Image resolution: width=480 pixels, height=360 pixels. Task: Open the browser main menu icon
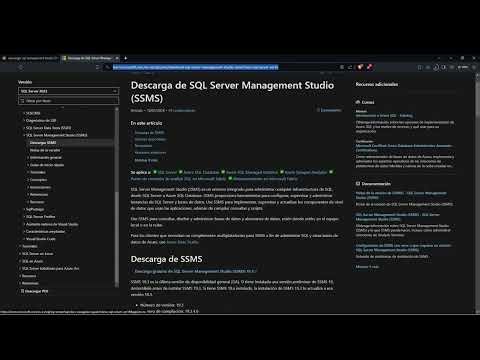click(x=474, y=67)
